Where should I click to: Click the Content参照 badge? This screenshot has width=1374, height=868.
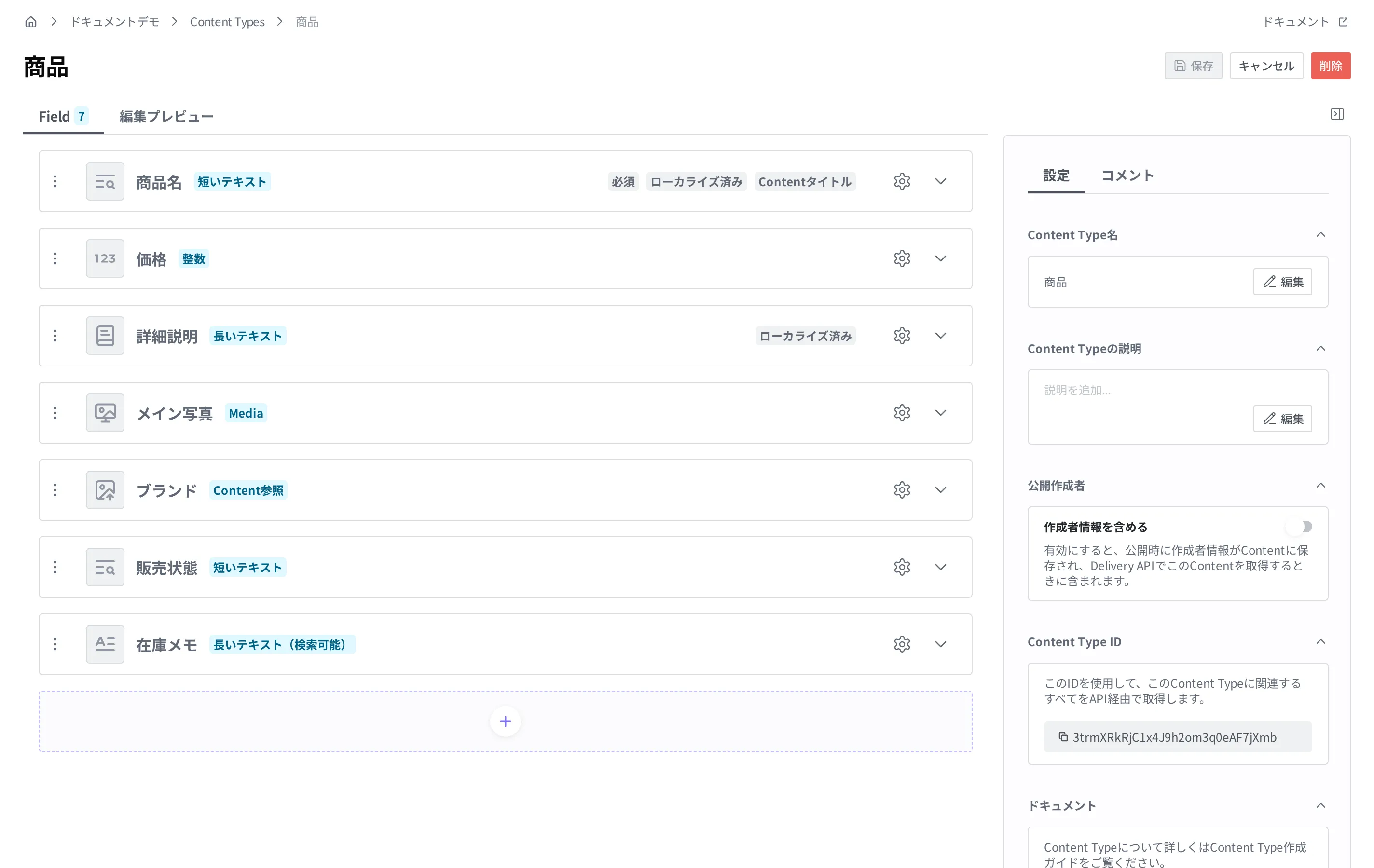point(248,490)
